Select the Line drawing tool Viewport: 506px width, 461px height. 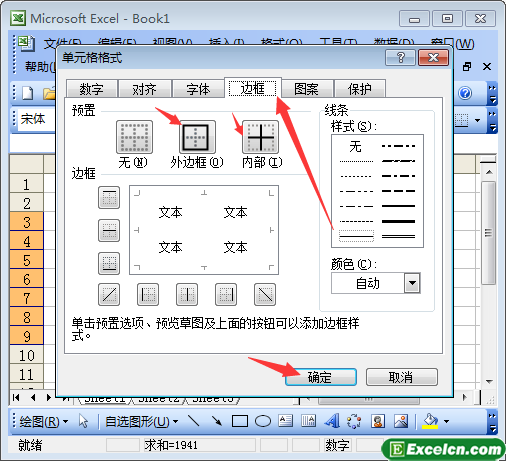194,421
